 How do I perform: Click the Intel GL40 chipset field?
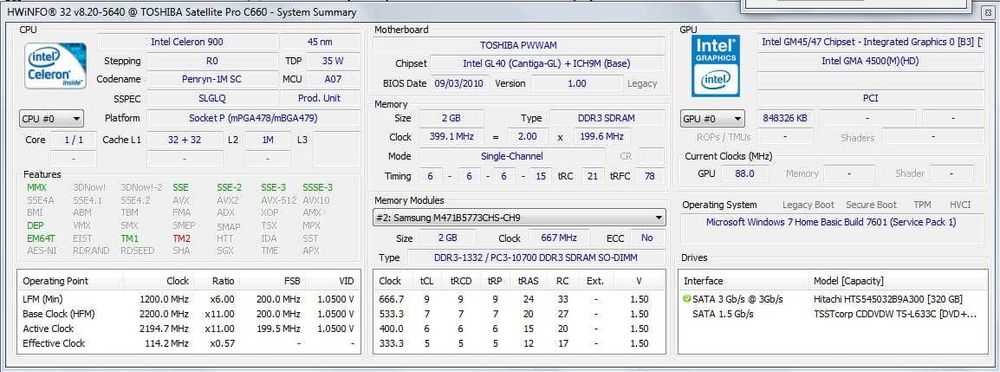click(547, 64)
